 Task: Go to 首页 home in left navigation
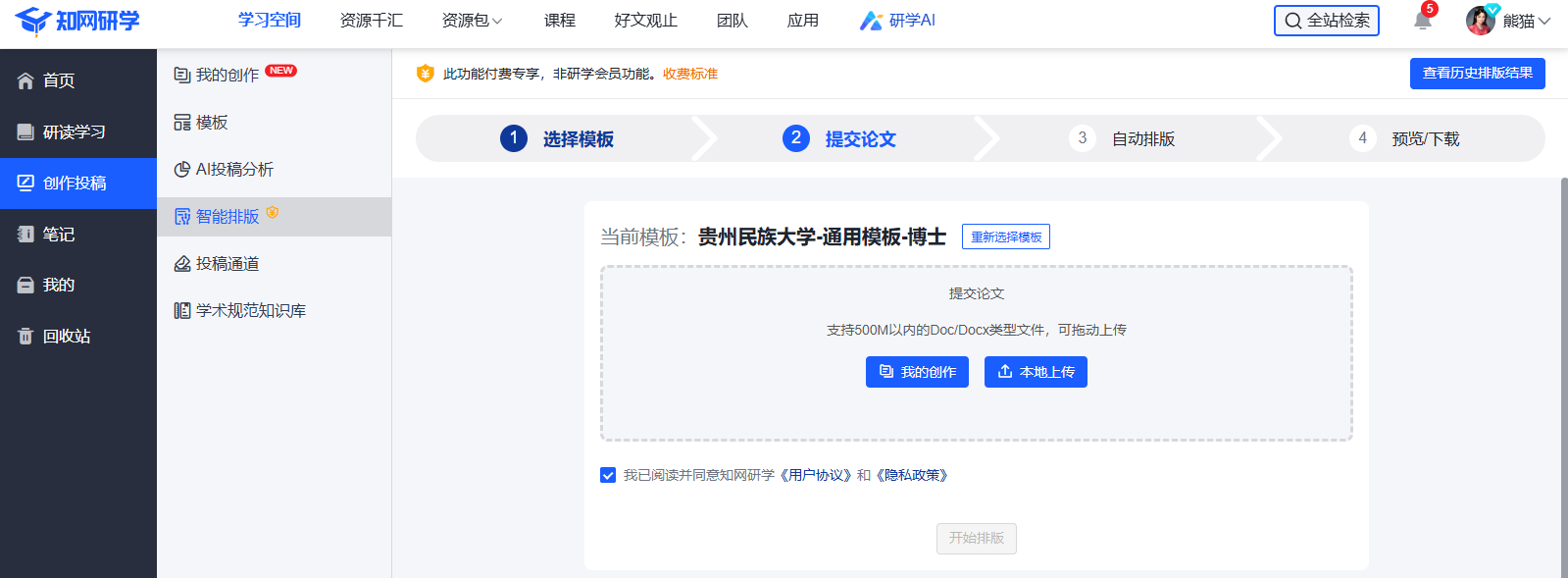tap(58, 81)
